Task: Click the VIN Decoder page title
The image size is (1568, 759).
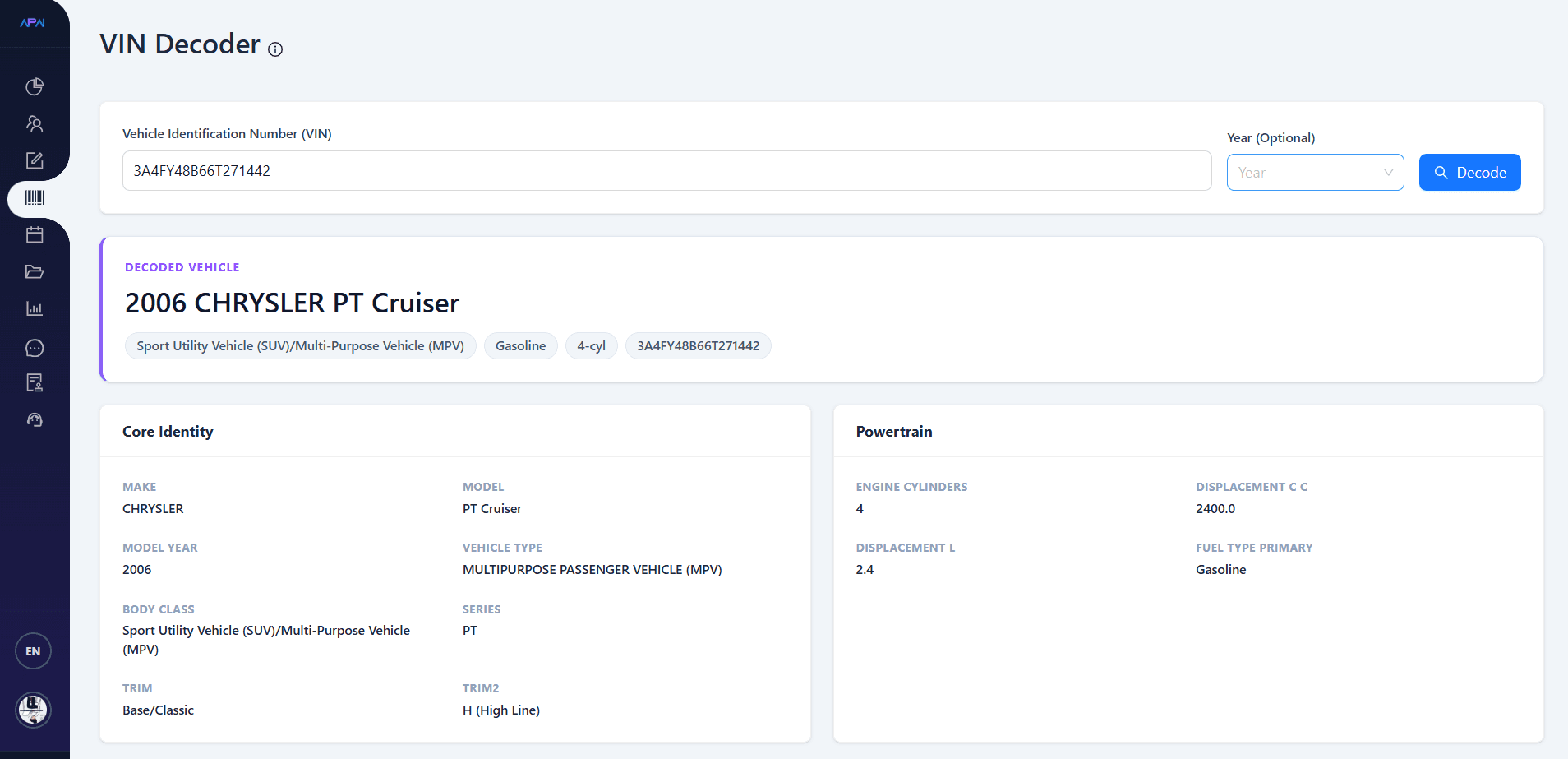Action: coord(180,44)
